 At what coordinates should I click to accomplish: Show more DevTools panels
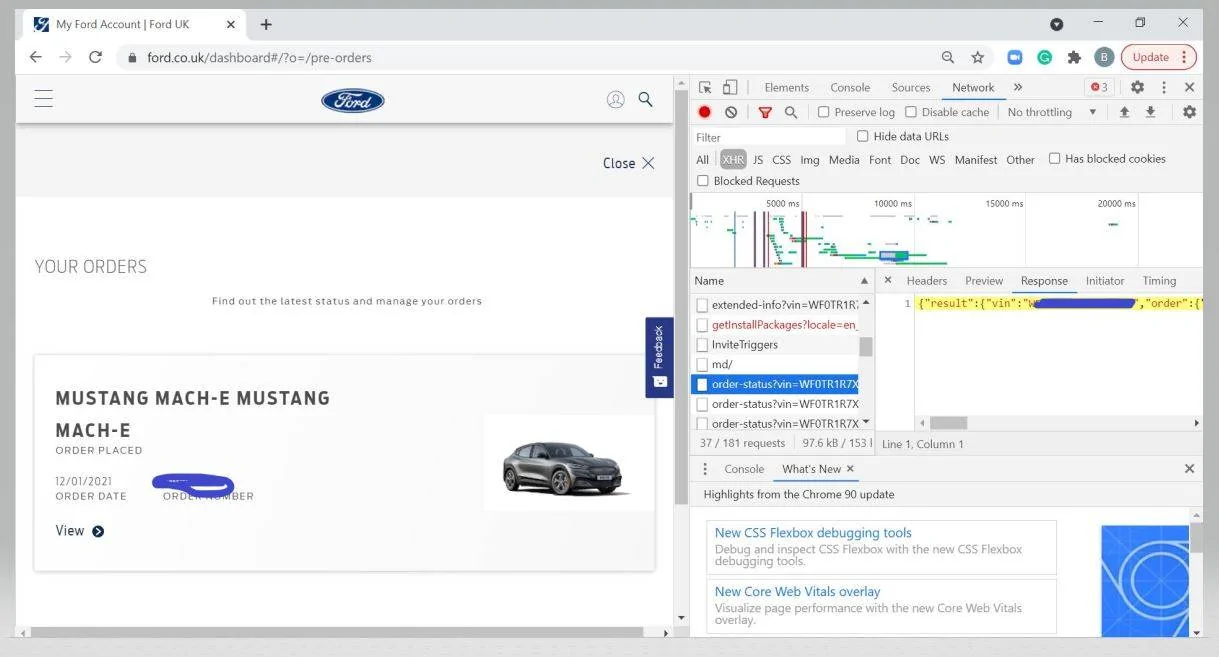(x=1018, y=88)
